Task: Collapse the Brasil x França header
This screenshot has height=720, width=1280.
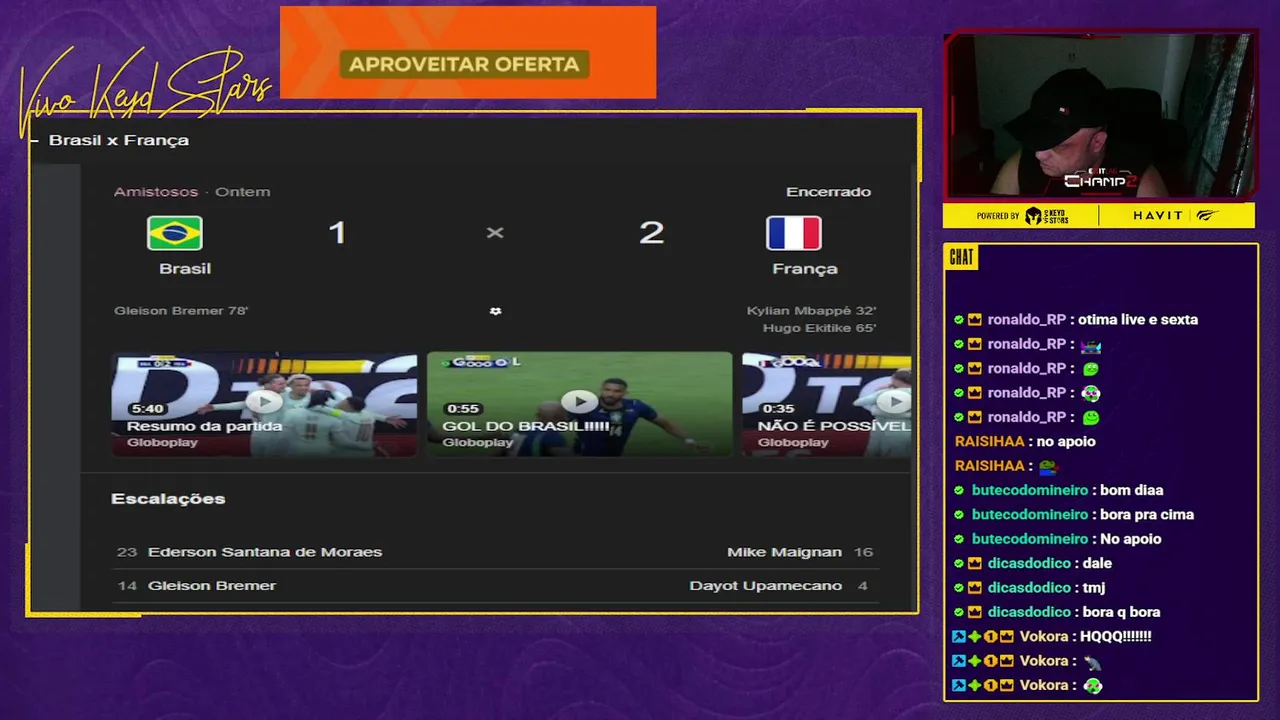Action: 36,140
